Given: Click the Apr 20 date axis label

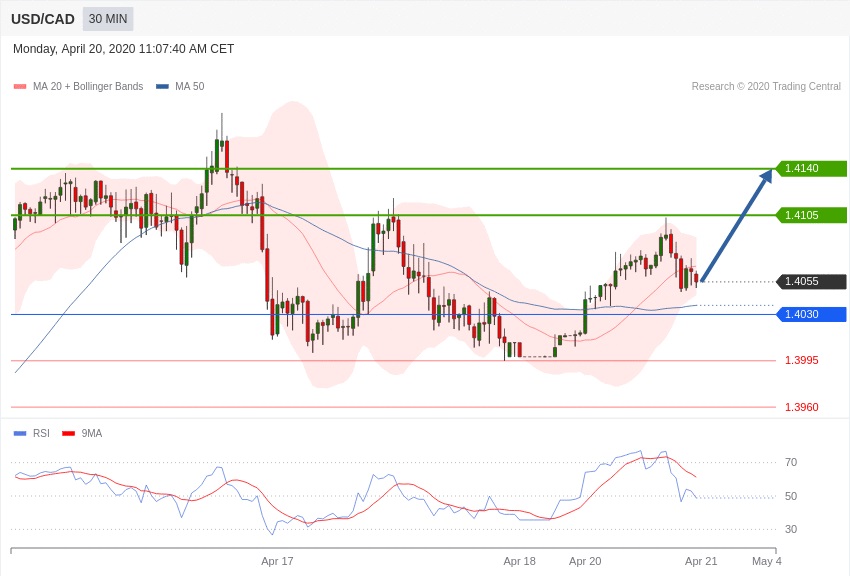Looking at the screenshot, I should 585,561.
